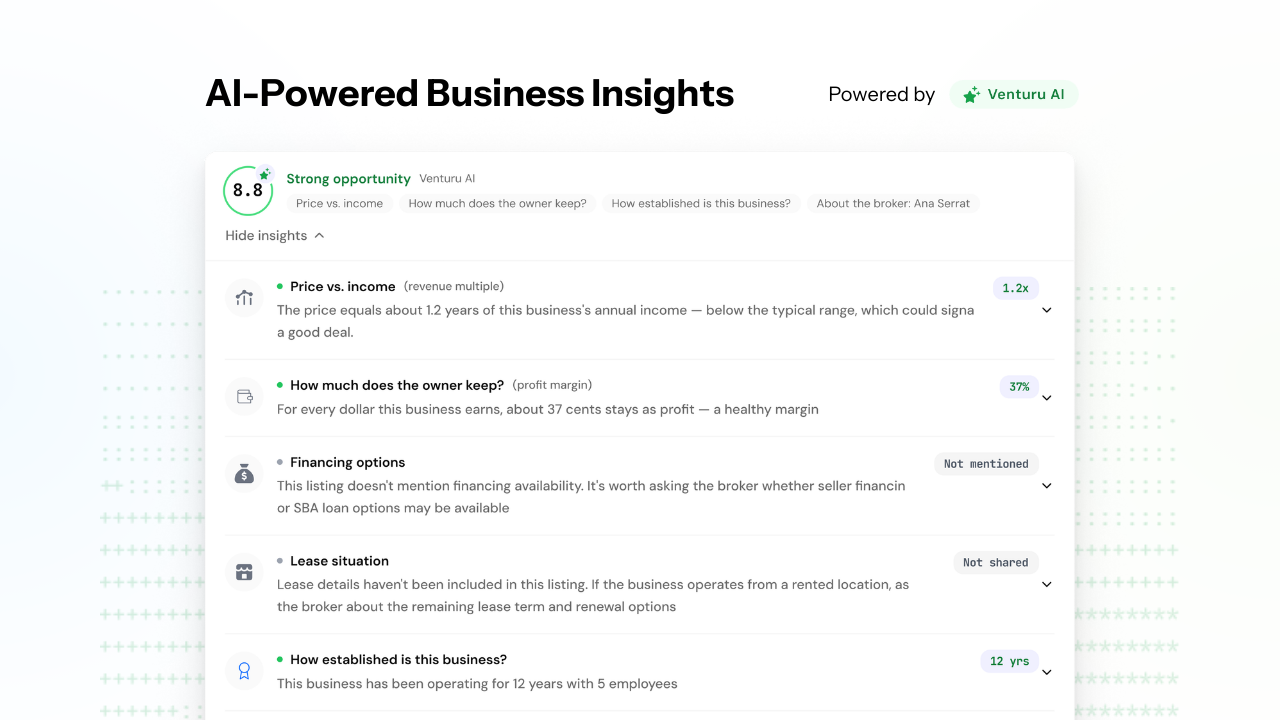Image resolution: width=1280 pixels, height=720 pixels.
Task: Select the 'About the broker: Ana Serrat' chip
Action: [x=893, y=203]
